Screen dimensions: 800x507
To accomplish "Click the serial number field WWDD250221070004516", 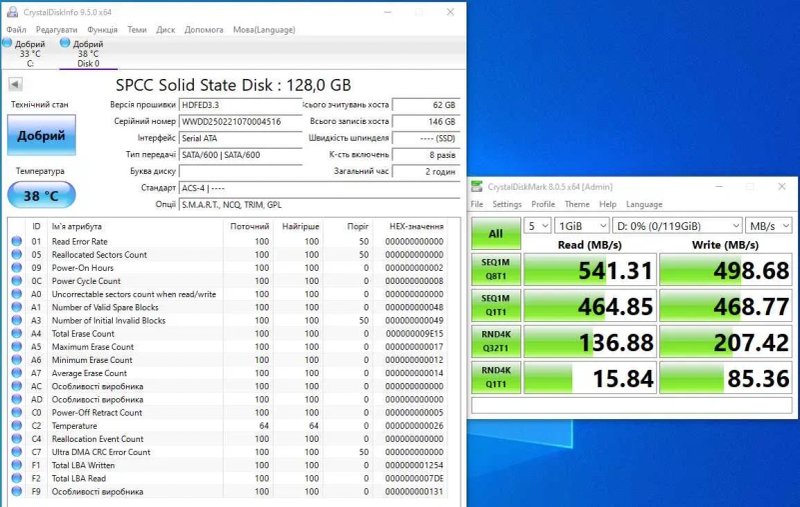I will pos(240,121).
